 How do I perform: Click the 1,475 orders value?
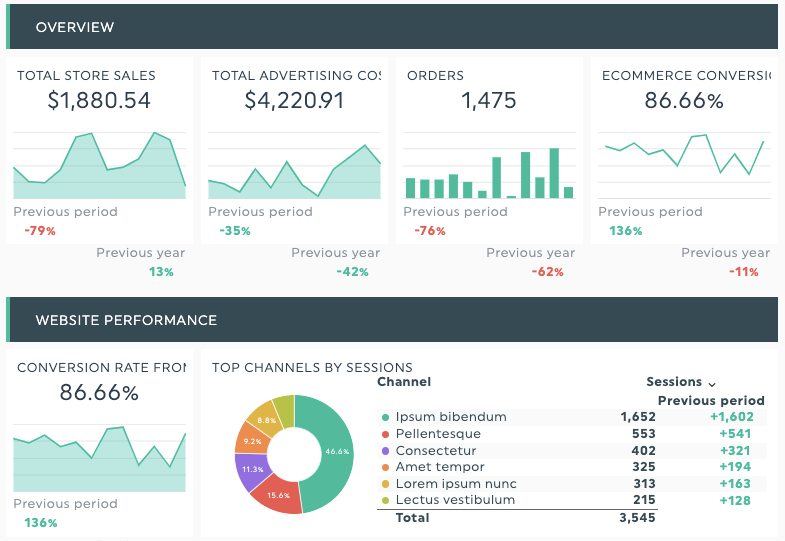pos(489,100)
